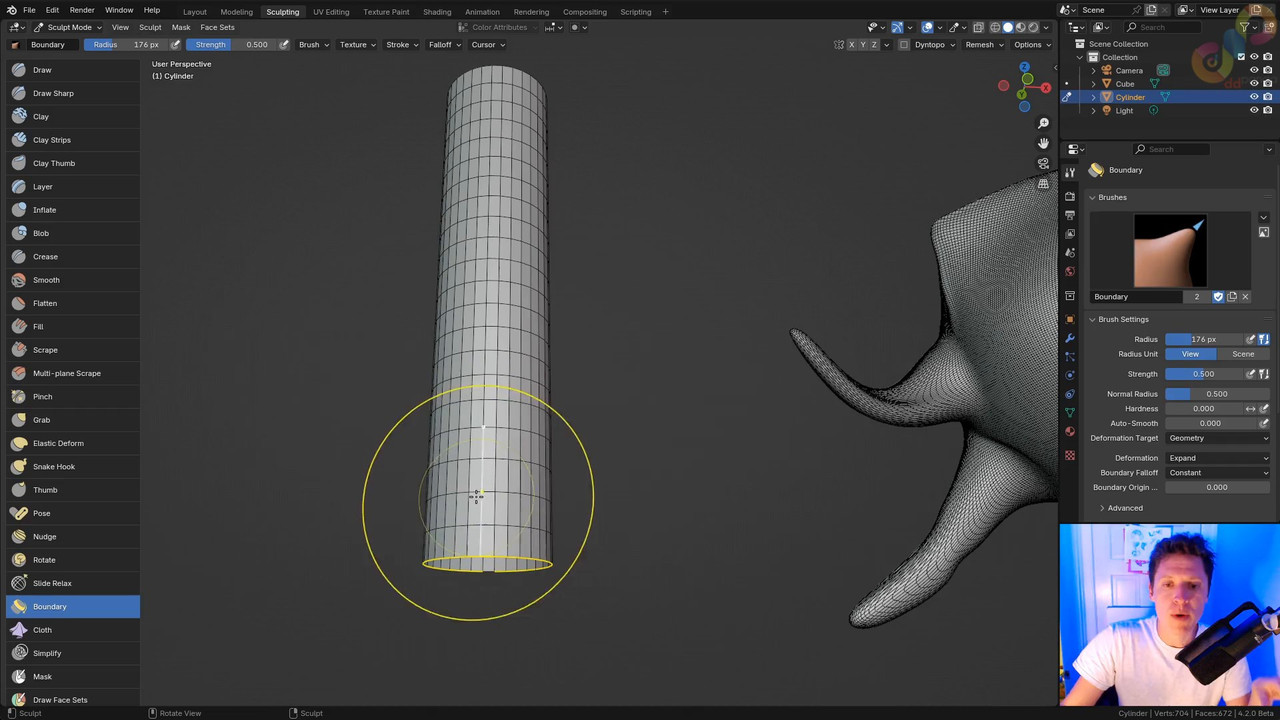Select the Flatten brush
Viewport: 1280px width, 720px height.
click(72, 303)
